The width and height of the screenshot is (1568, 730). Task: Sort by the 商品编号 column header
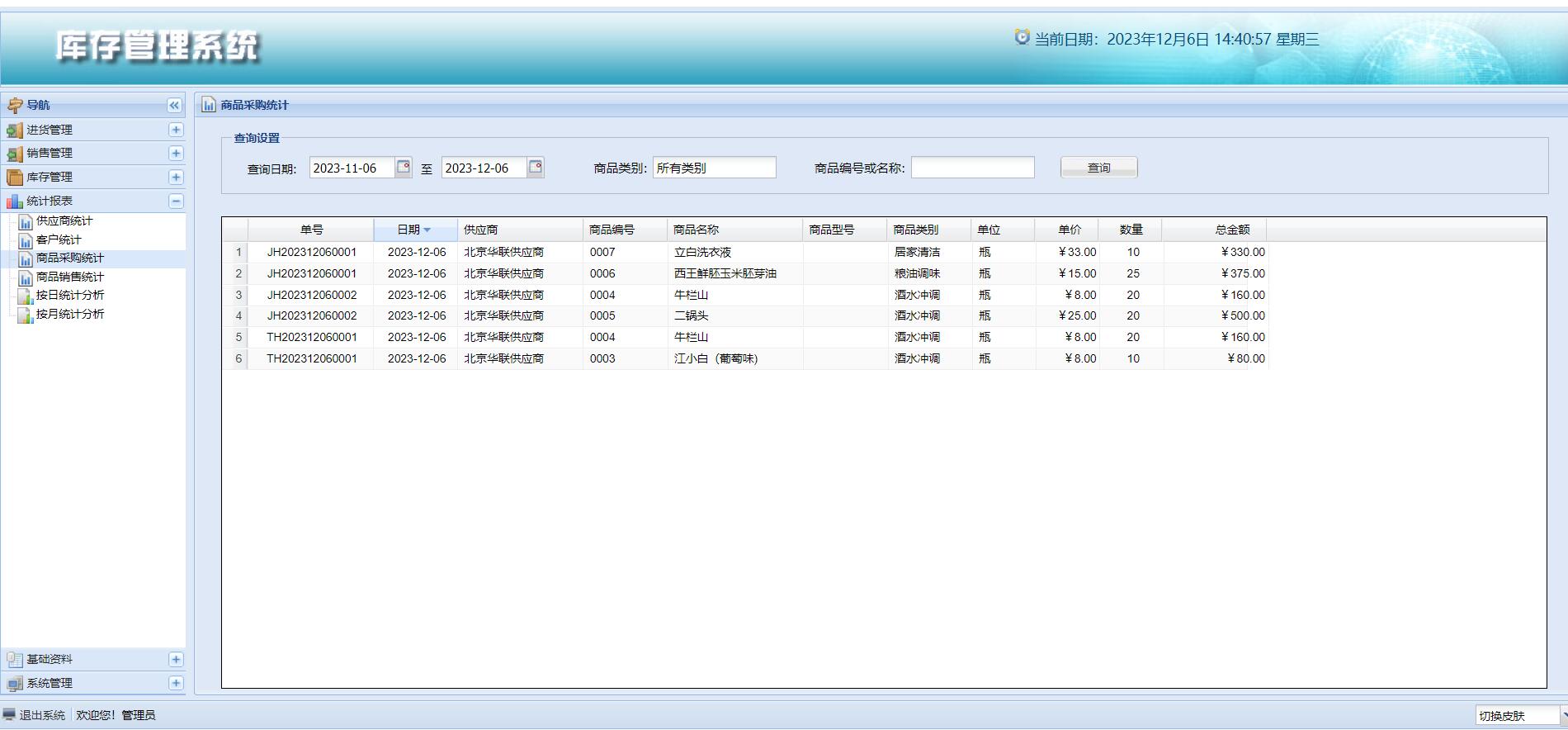click(625, 230)
